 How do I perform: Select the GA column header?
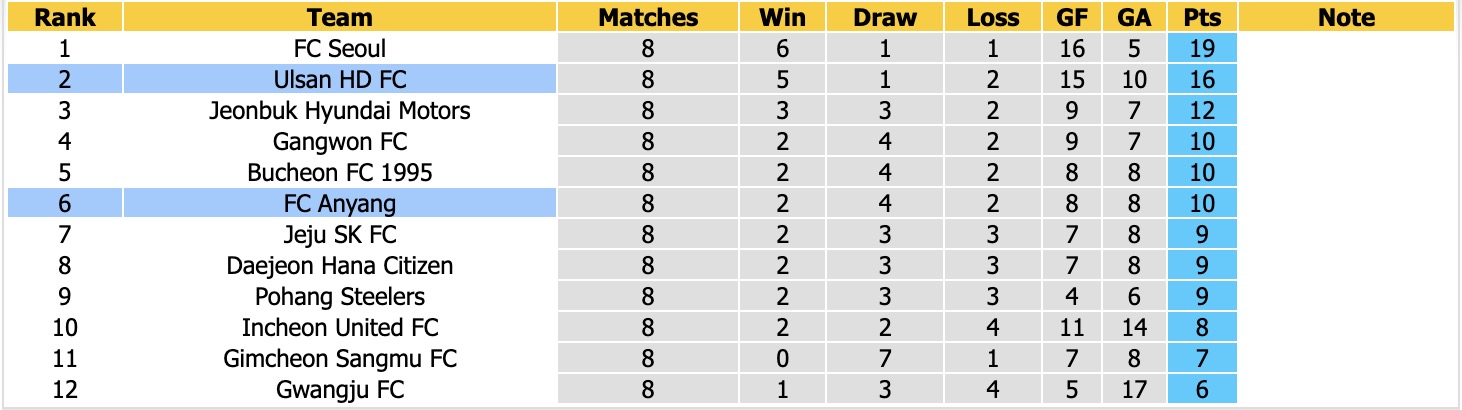coord(1135,17)
